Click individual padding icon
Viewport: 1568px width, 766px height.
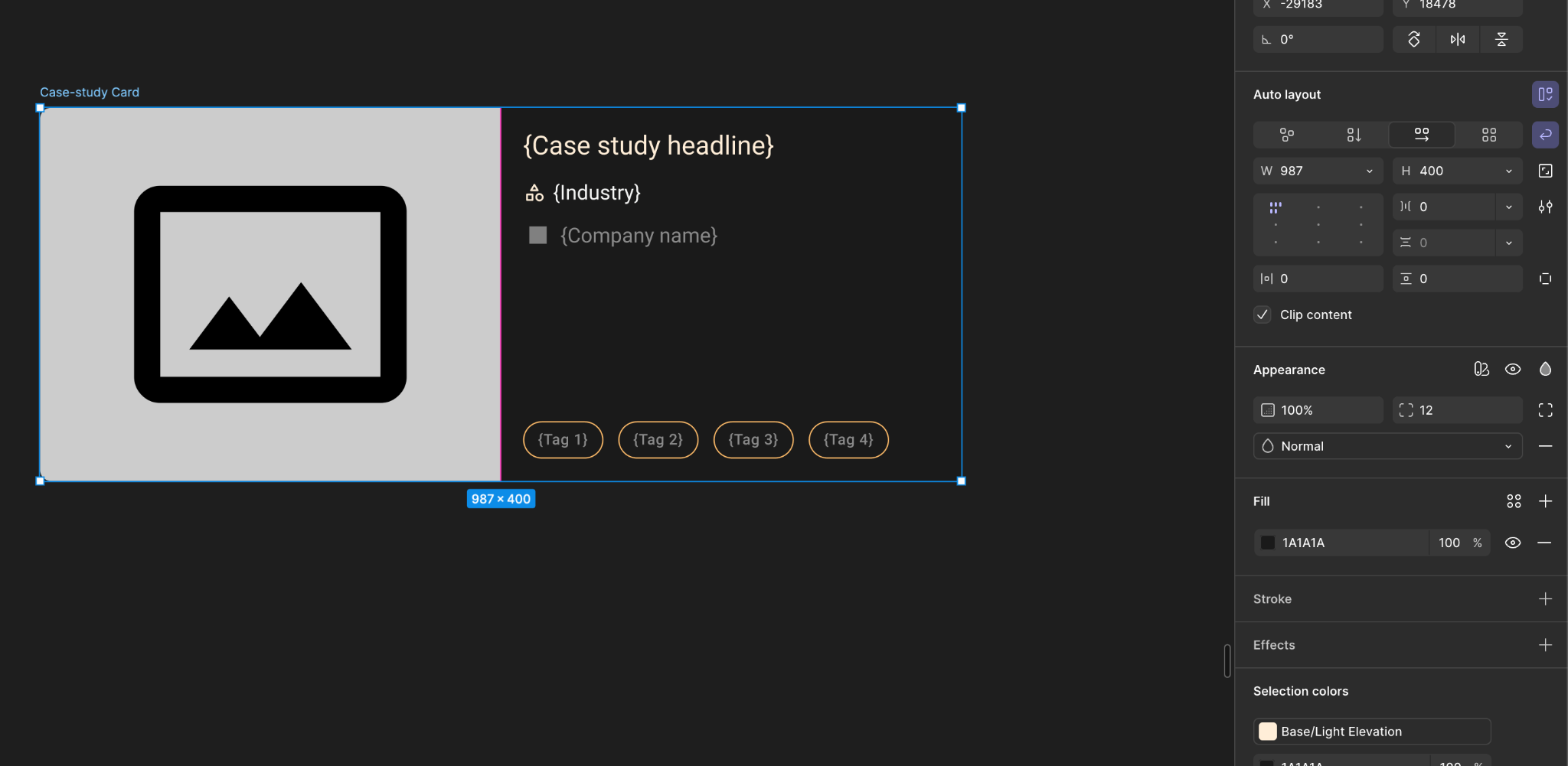tap(1545, 279)
